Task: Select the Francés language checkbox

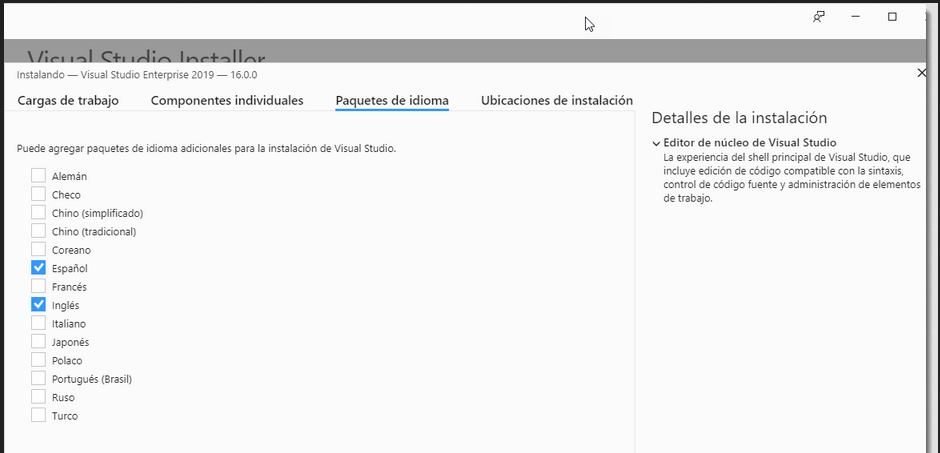Action: click(x=38, y=286)
